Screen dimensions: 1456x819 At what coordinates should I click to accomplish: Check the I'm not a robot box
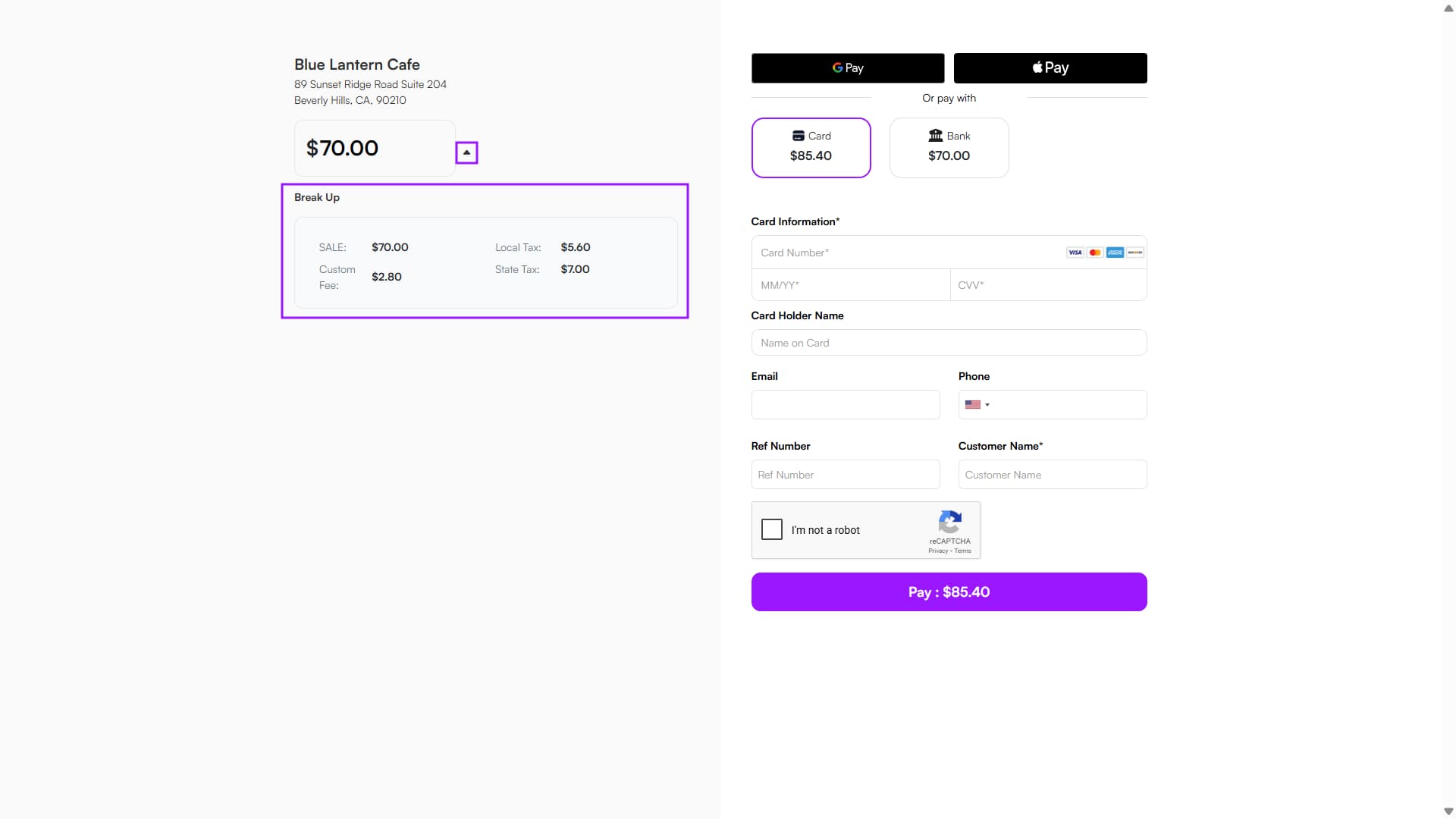(772, 529)
